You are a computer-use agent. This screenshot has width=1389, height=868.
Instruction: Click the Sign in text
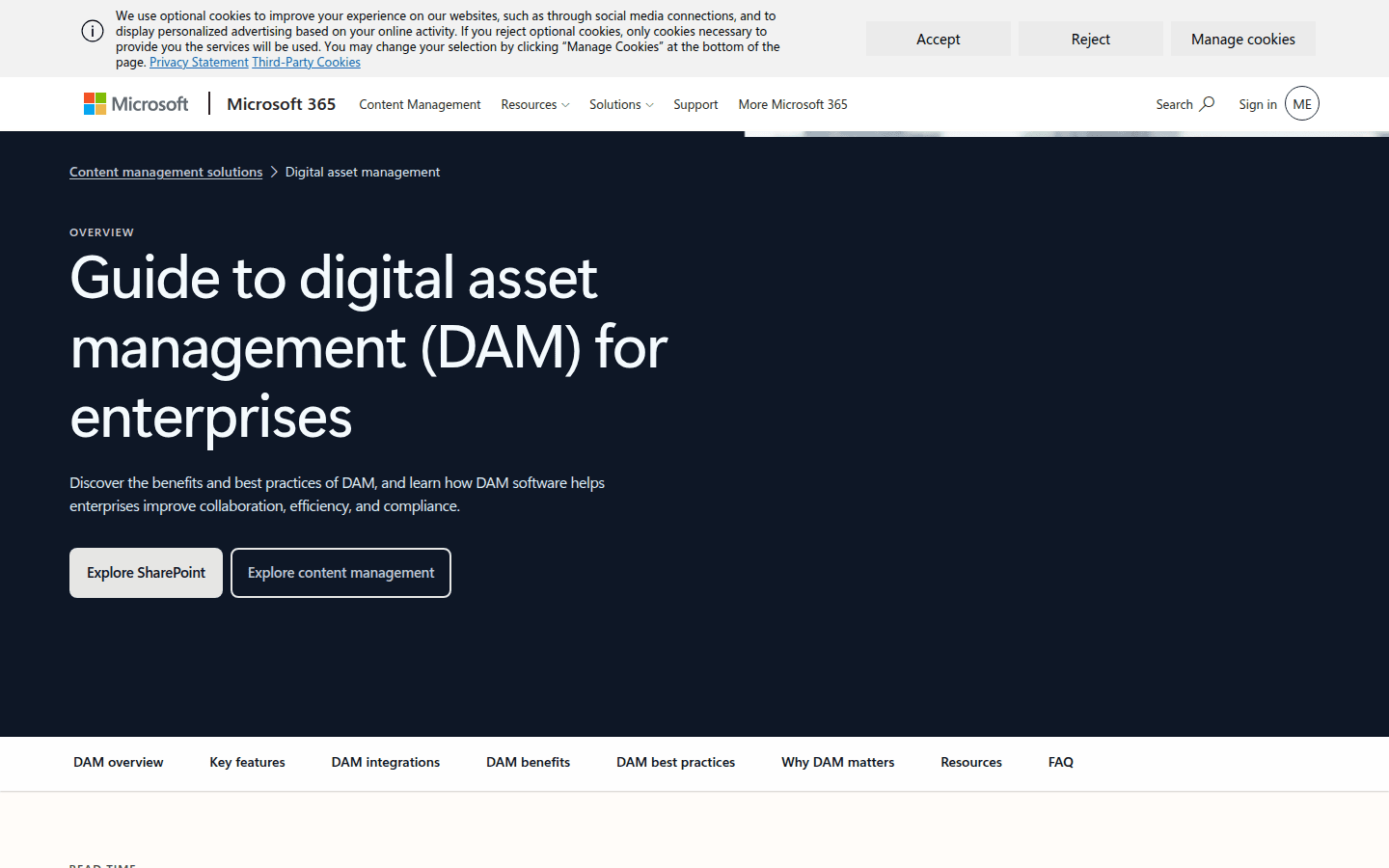tap(1258, 104)
